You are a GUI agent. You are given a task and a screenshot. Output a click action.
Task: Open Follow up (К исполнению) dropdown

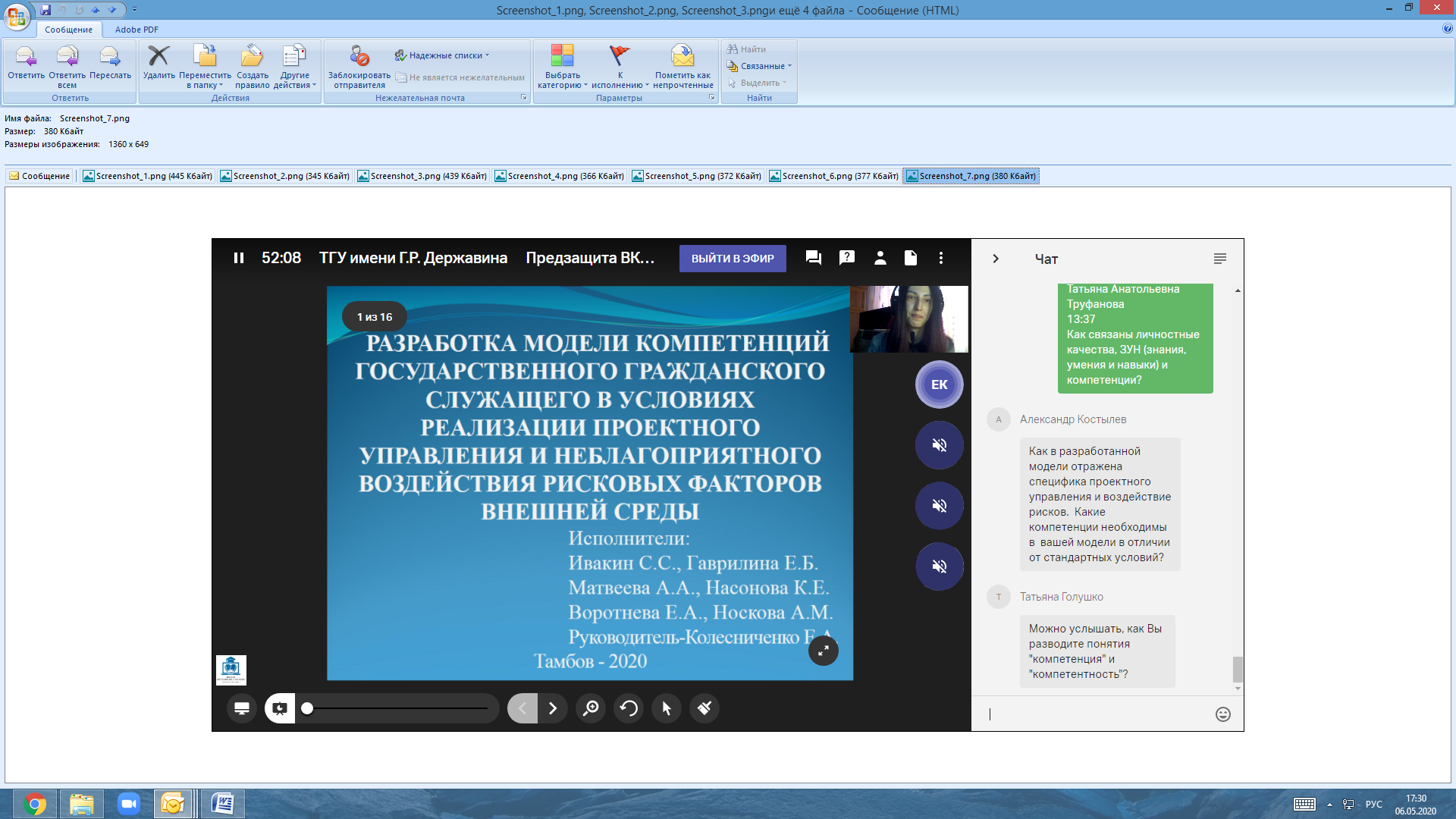[x=620, y=67]
